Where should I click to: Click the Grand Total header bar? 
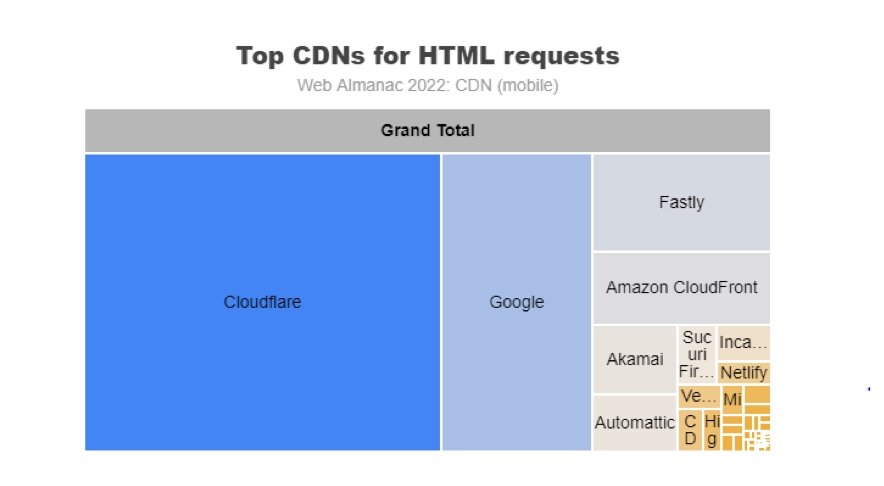click(x=427, y=131)
